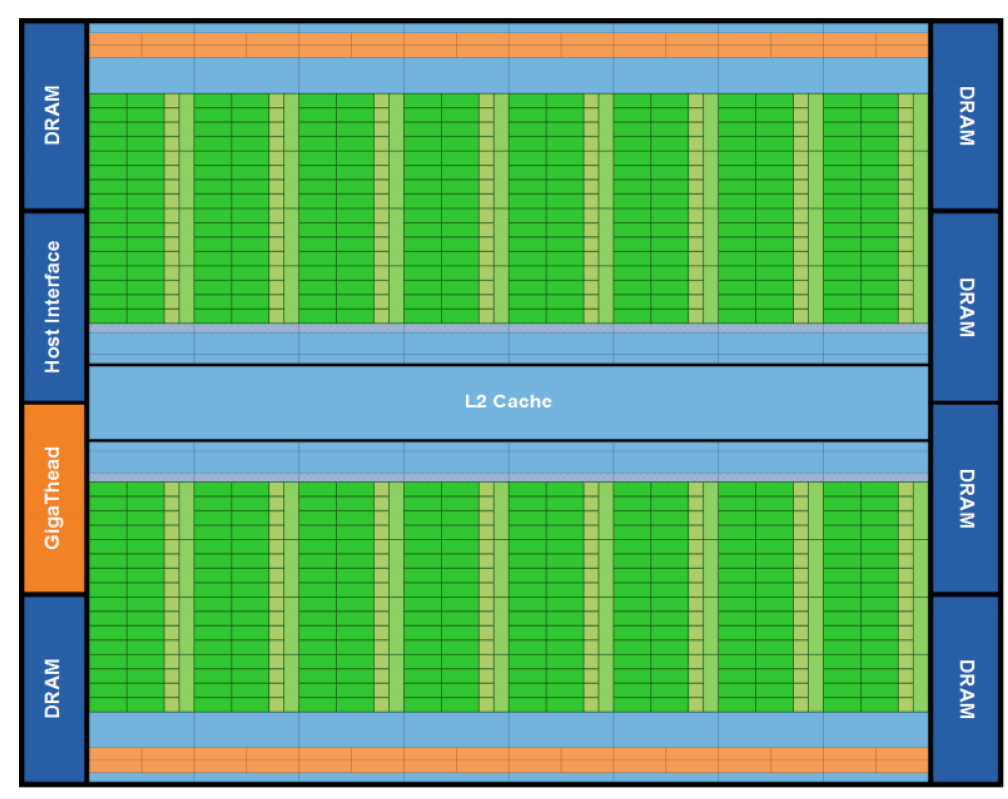Click the orange strip at the diagram's bottom

[508, 760]
